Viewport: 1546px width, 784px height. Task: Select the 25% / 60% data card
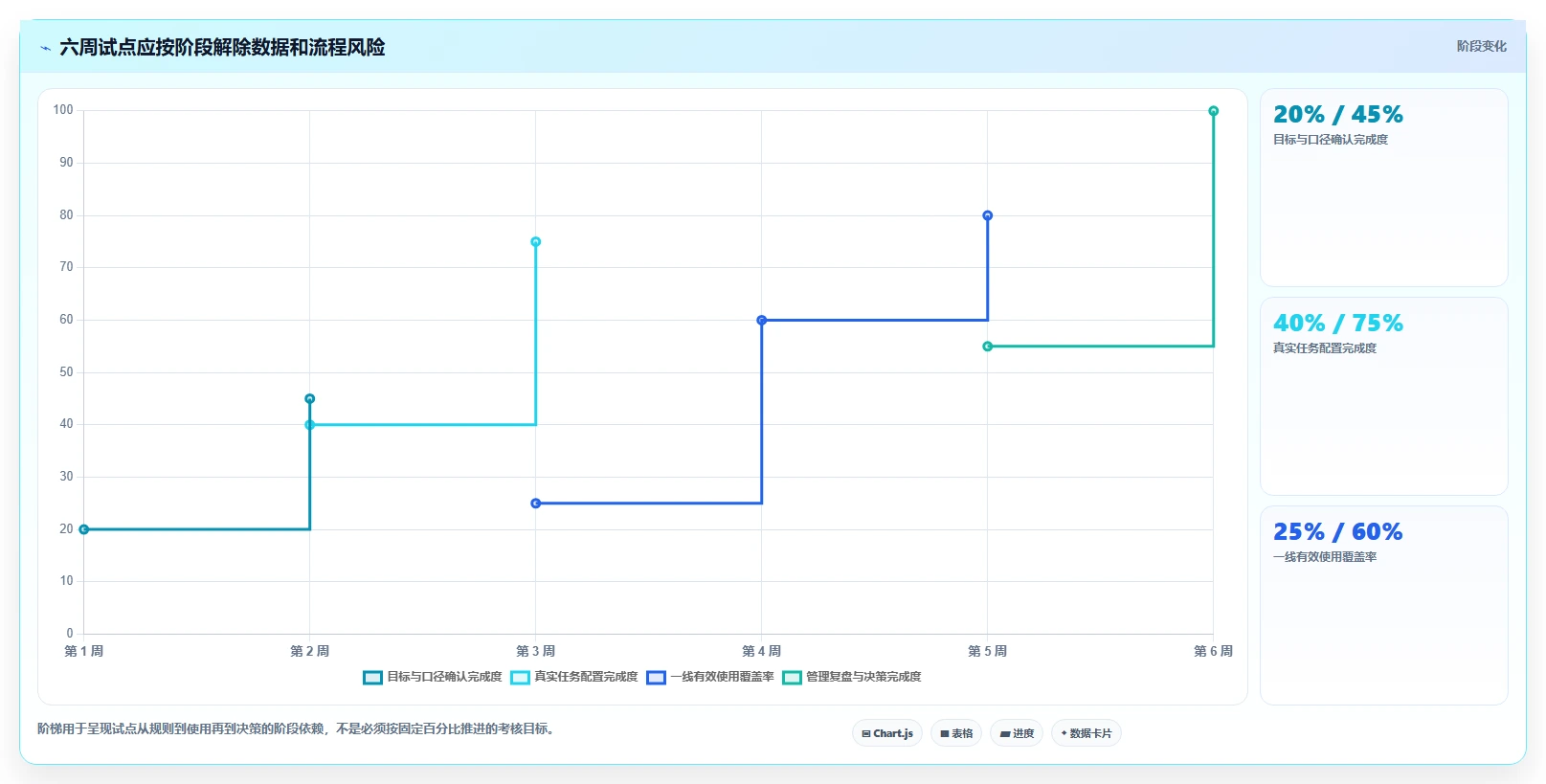(1384, 605)
